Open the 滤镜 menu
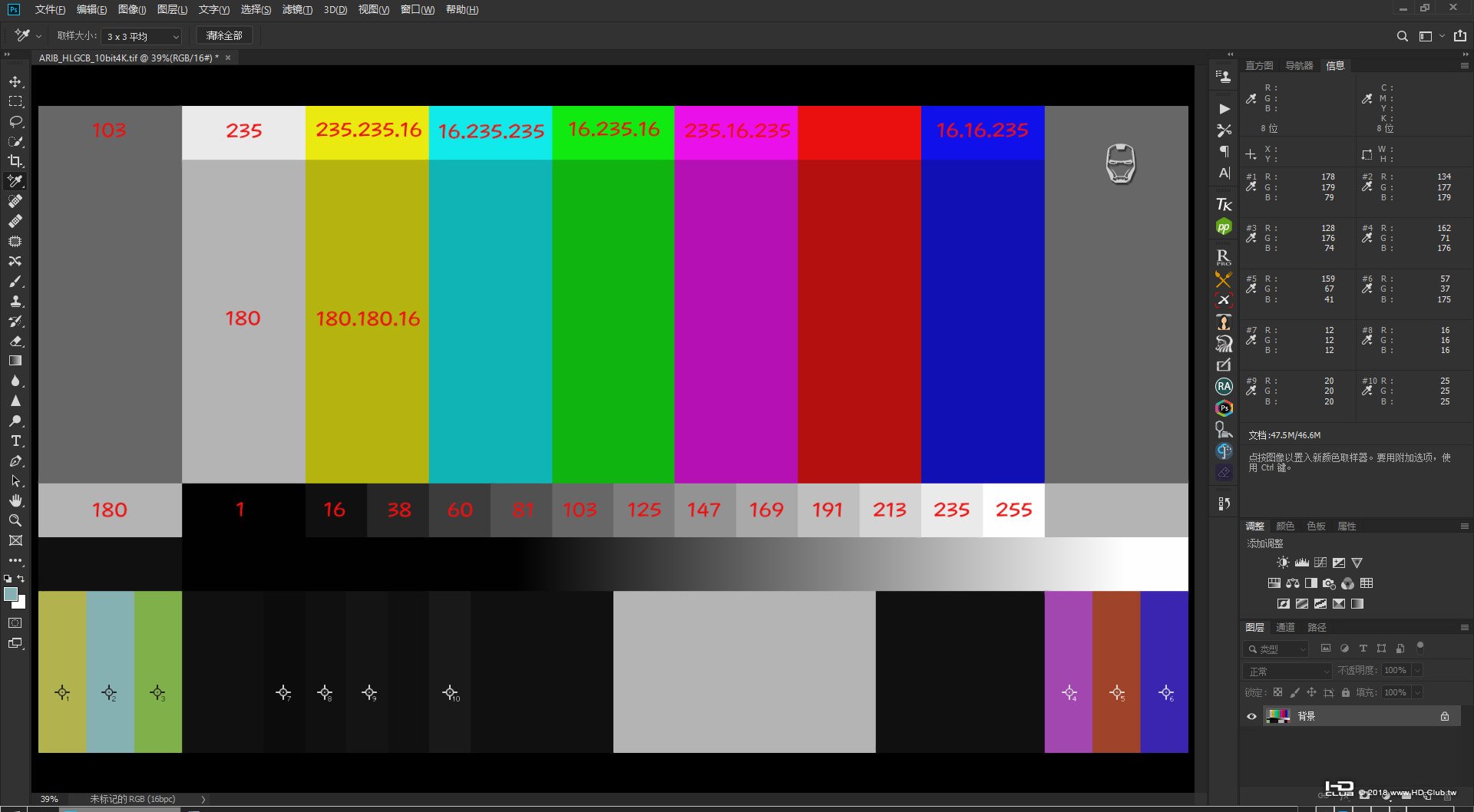Screen dimensions: 1474x812 297,10
